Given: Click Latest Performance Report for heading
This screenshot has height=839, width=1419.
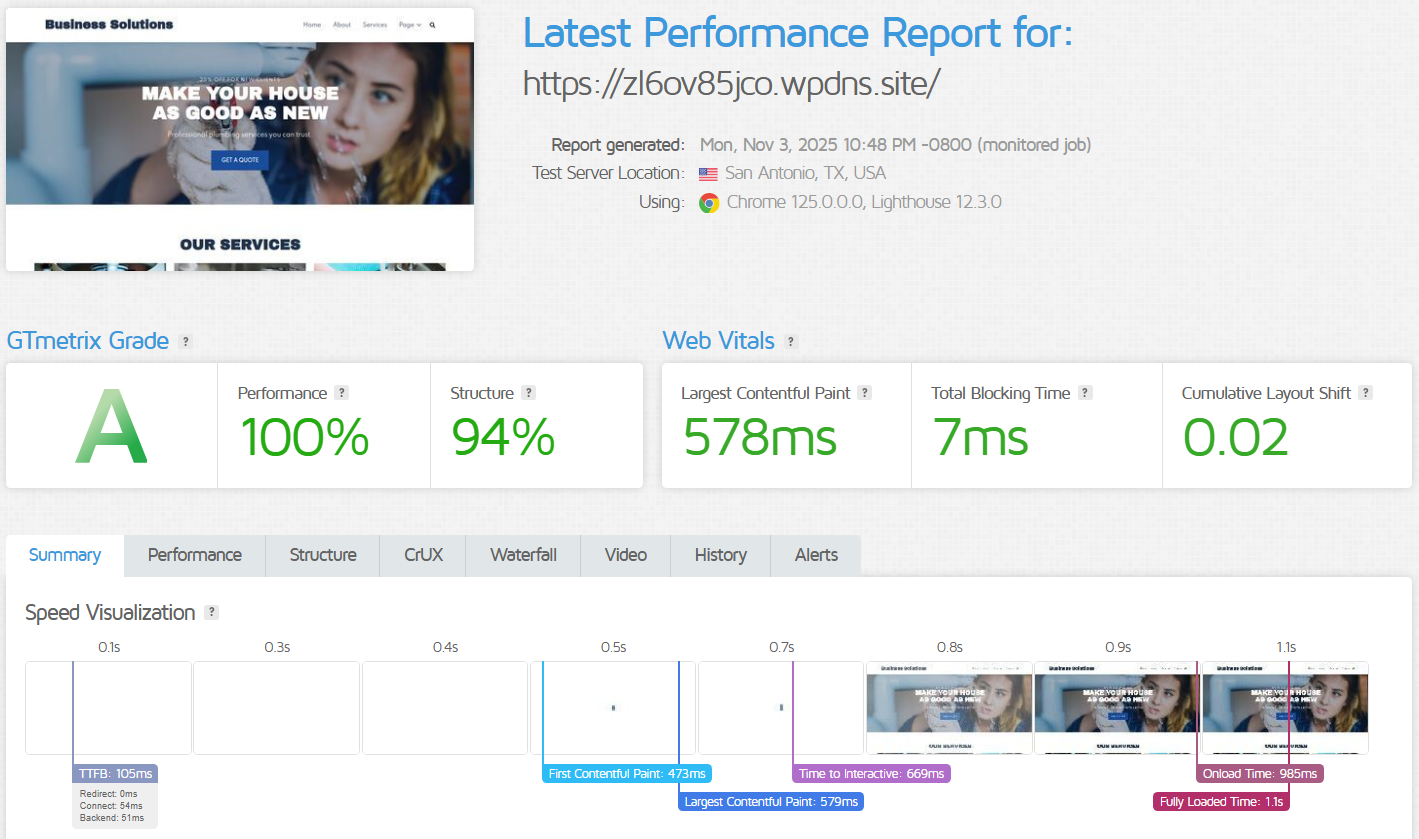Looking at the screenshot, I should click(798, 33).
